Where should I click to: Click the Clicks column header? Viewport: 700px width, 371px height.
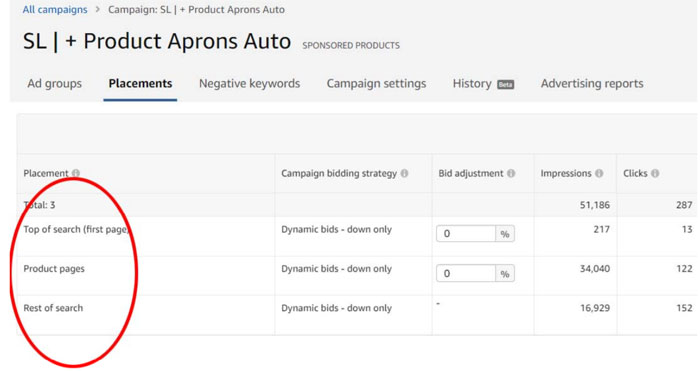[635, 173]
